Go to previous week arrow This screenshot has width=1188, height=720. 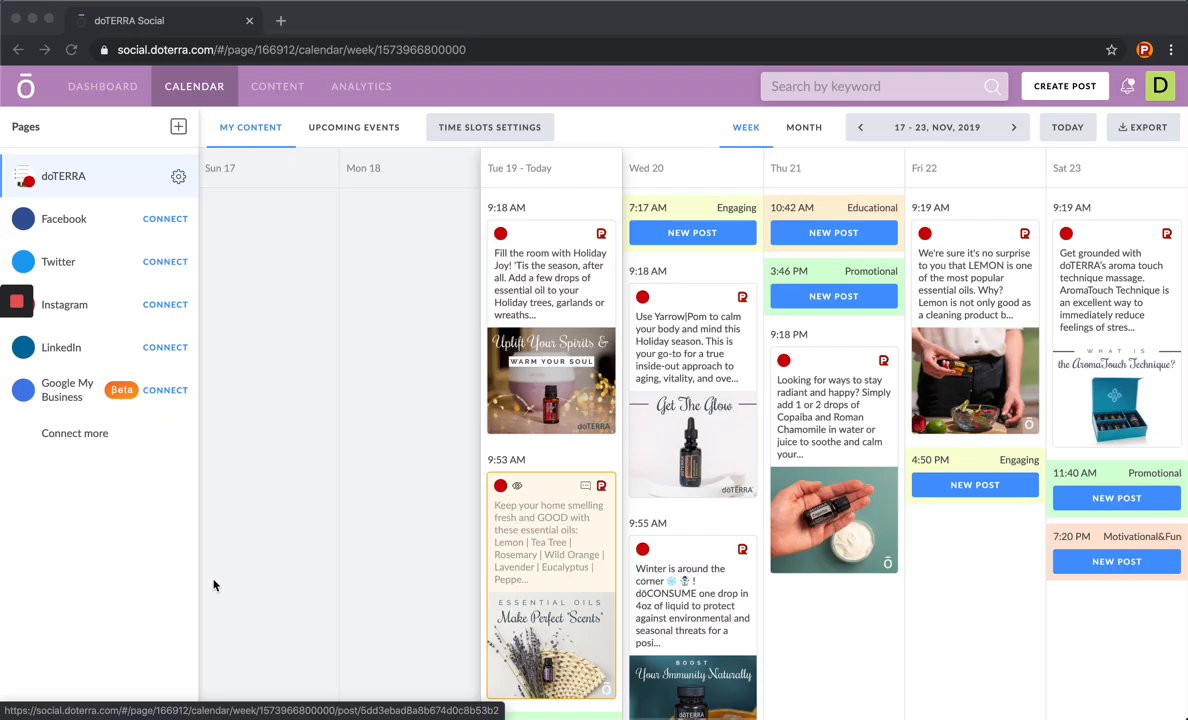coord(861,127)
